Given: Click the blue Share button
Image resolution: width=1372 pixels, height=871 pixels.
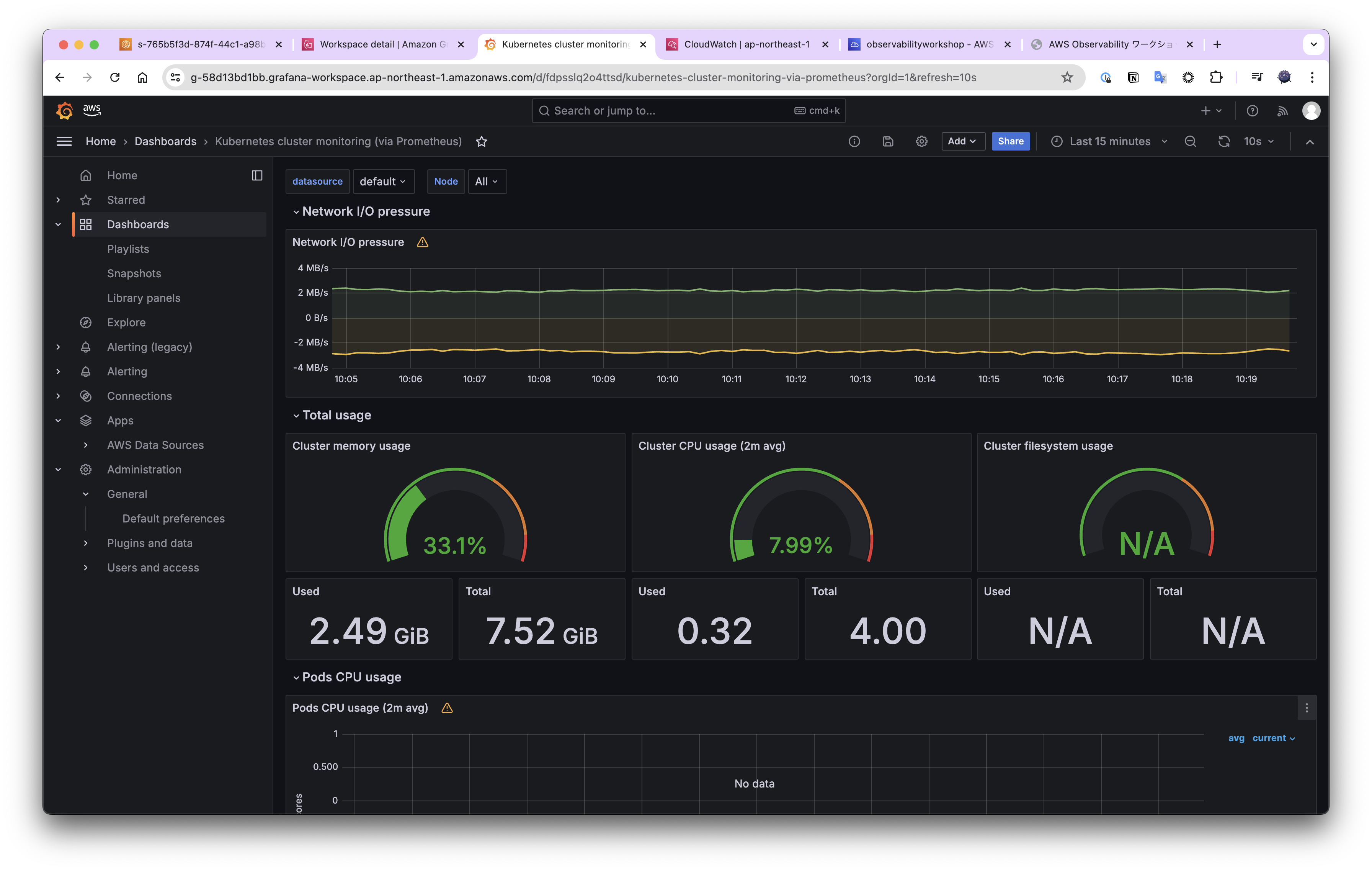Looking at the screenshot, I should click(1010, 141).
